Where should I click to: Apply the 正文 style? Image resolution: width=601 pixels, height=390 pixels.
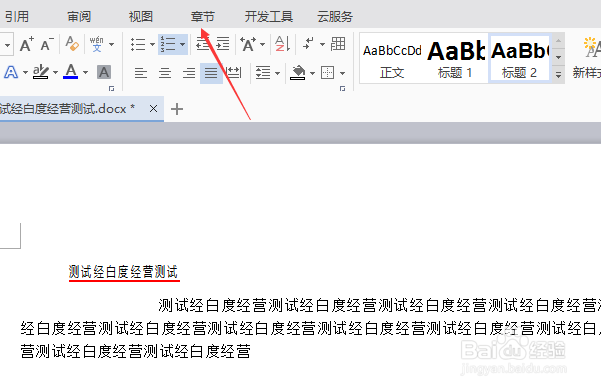pos(392,59)
